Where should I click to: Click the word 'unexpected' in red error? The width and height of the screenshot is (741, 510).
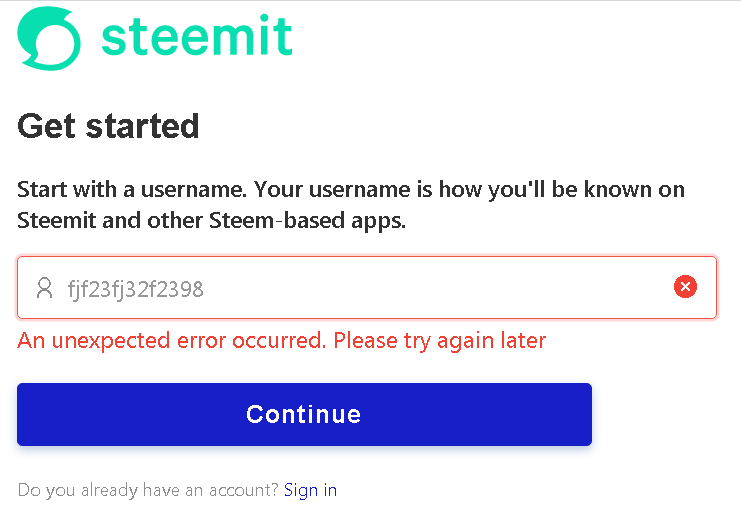coord(112,341)
